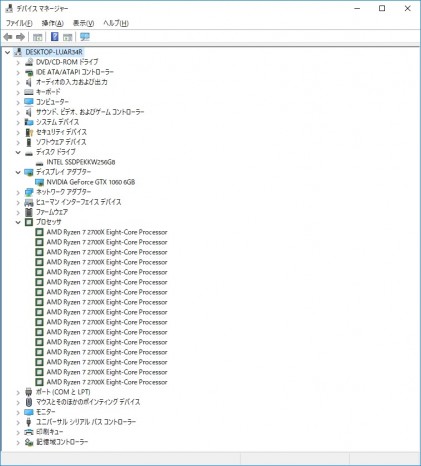Select マウスとそのほかのポインティング デバイス label
The width and height of the screenshot is (421, 466).
(88, 402)
